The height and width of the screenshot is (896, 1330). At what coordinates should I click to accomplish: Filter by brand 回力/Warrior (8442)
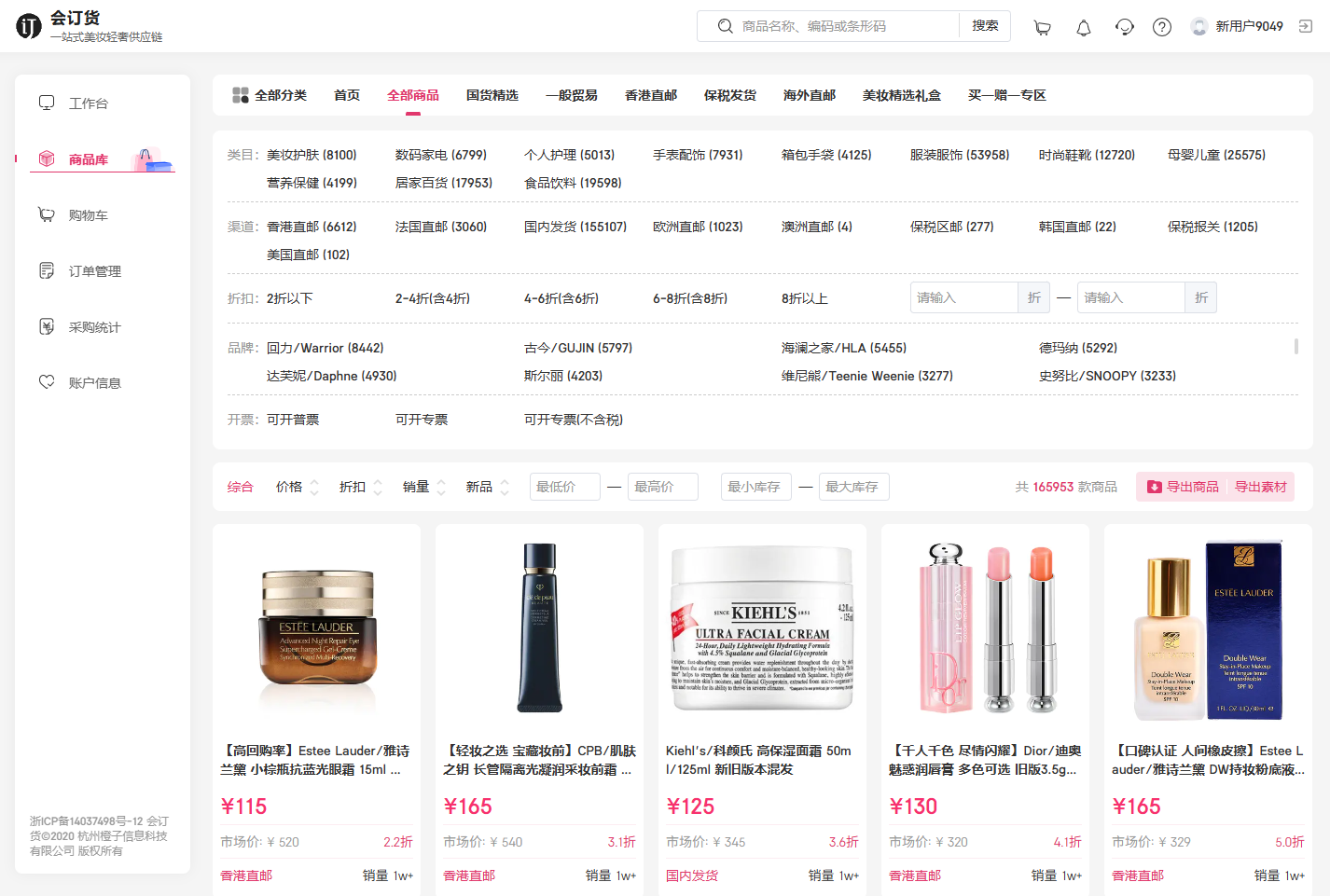[x=326, y=348]
